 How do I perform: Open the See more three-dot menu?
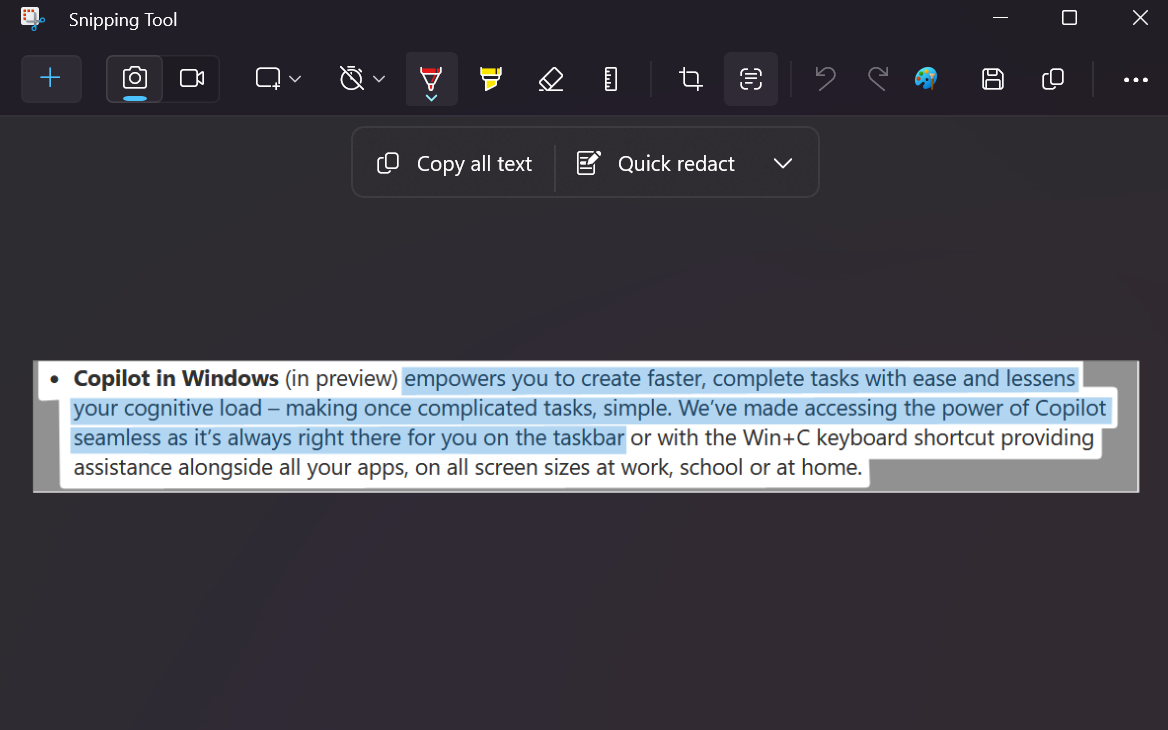pos(1135,79)
